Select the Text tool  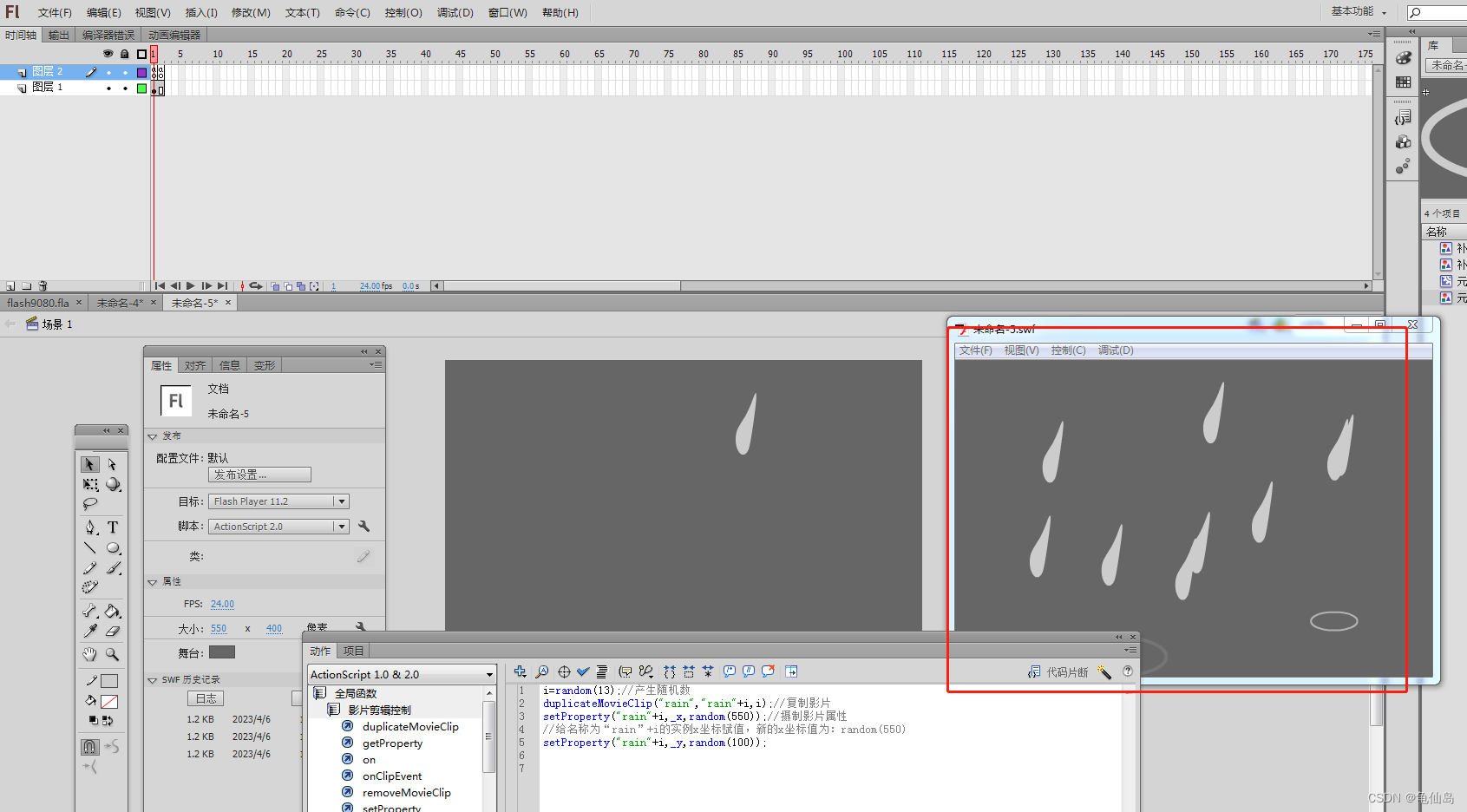click(113, 527)
